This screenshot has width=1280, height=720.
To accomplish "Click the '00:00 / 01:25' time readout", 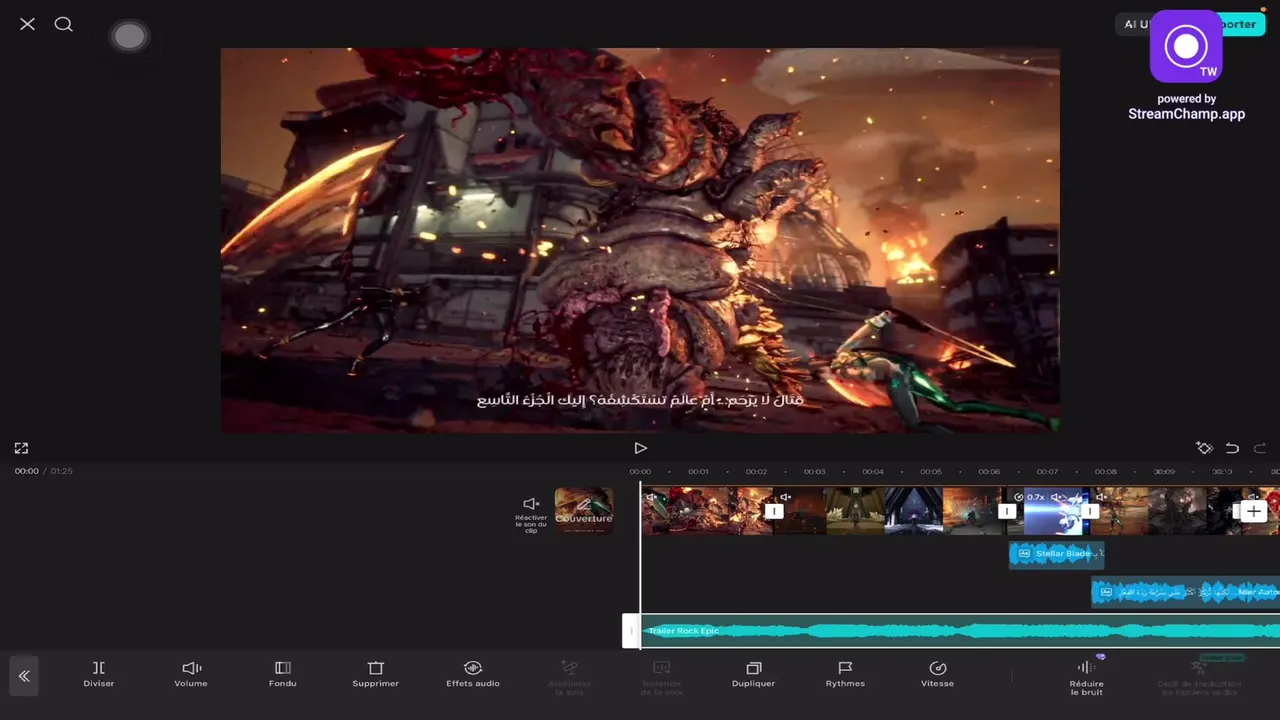I will click(x=43, y=471).
